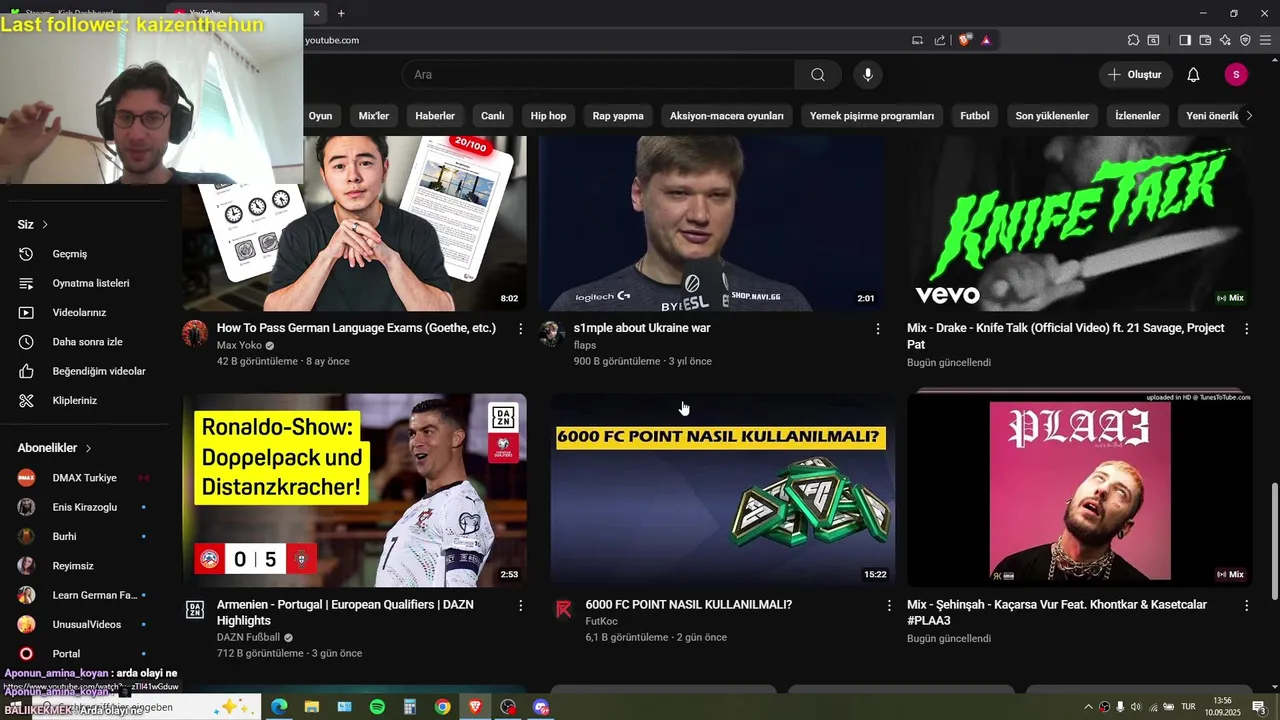Open the browser hamburger menu

(x=1265, y=40)
